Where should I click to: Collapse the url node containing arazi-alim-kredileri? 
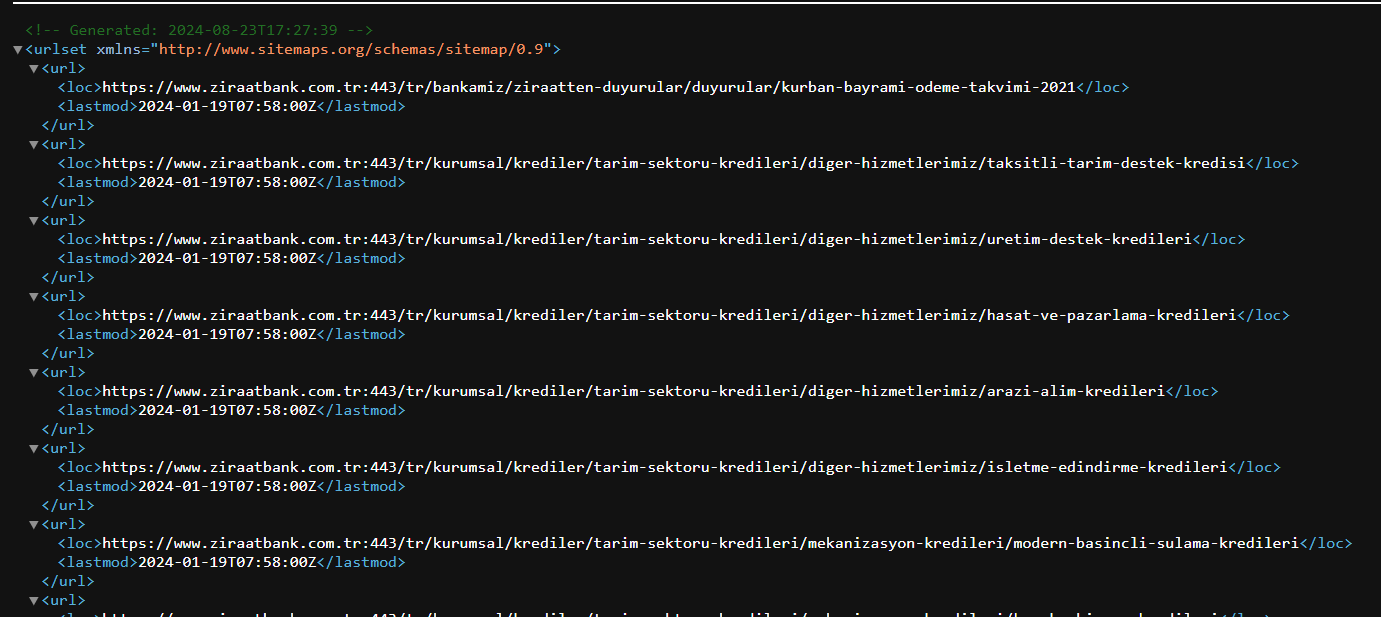(34, 373)
